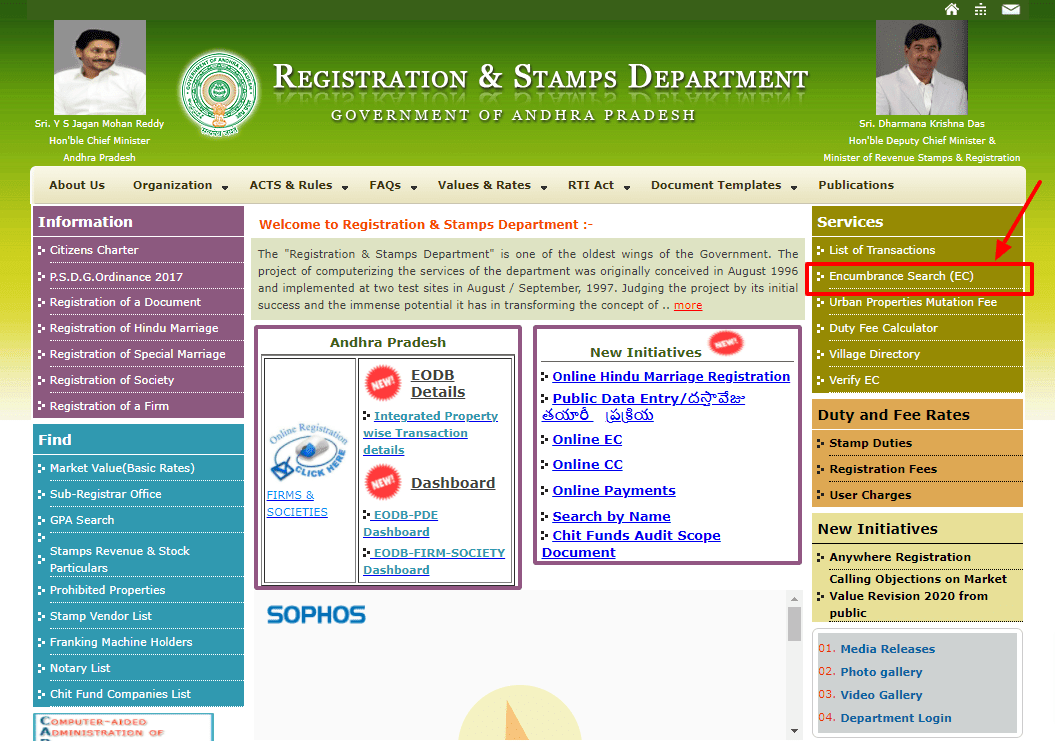
Task: Open the About Us menu item
Action: [77, 185]
